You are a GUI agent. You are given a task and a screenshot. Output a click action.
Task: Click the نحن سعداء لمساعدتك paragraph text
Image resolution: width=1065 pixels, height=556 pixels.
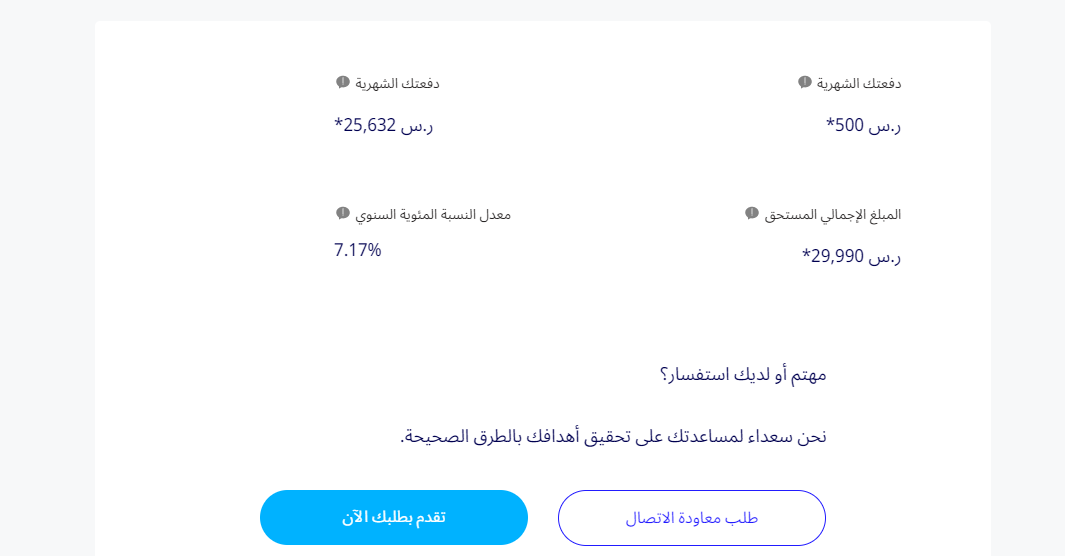click(613, 436)
